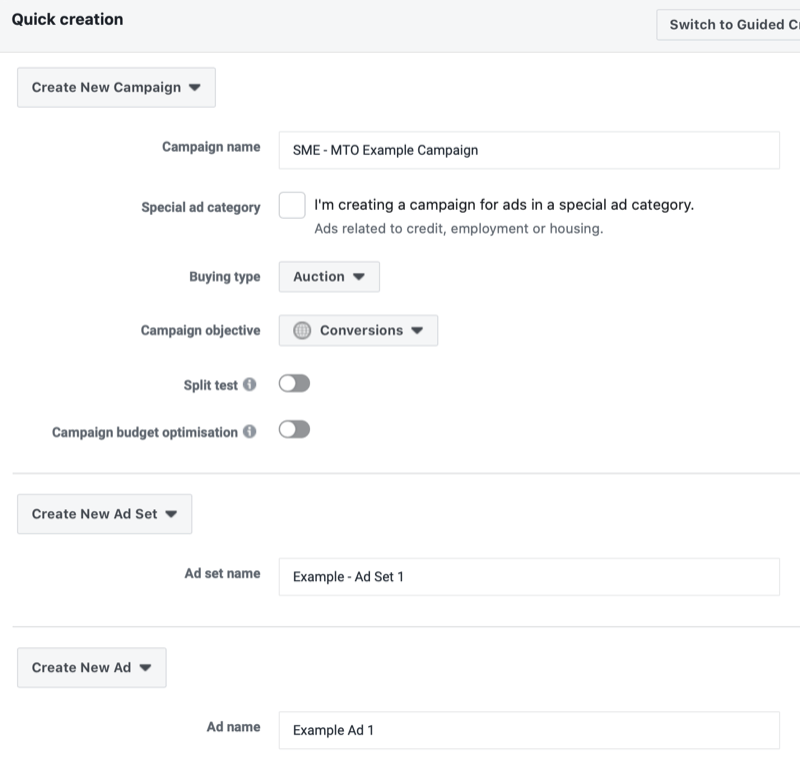Click the Create New Campaign arrow icon
Screen dimensions: 800x763
[x=195, y=87]
